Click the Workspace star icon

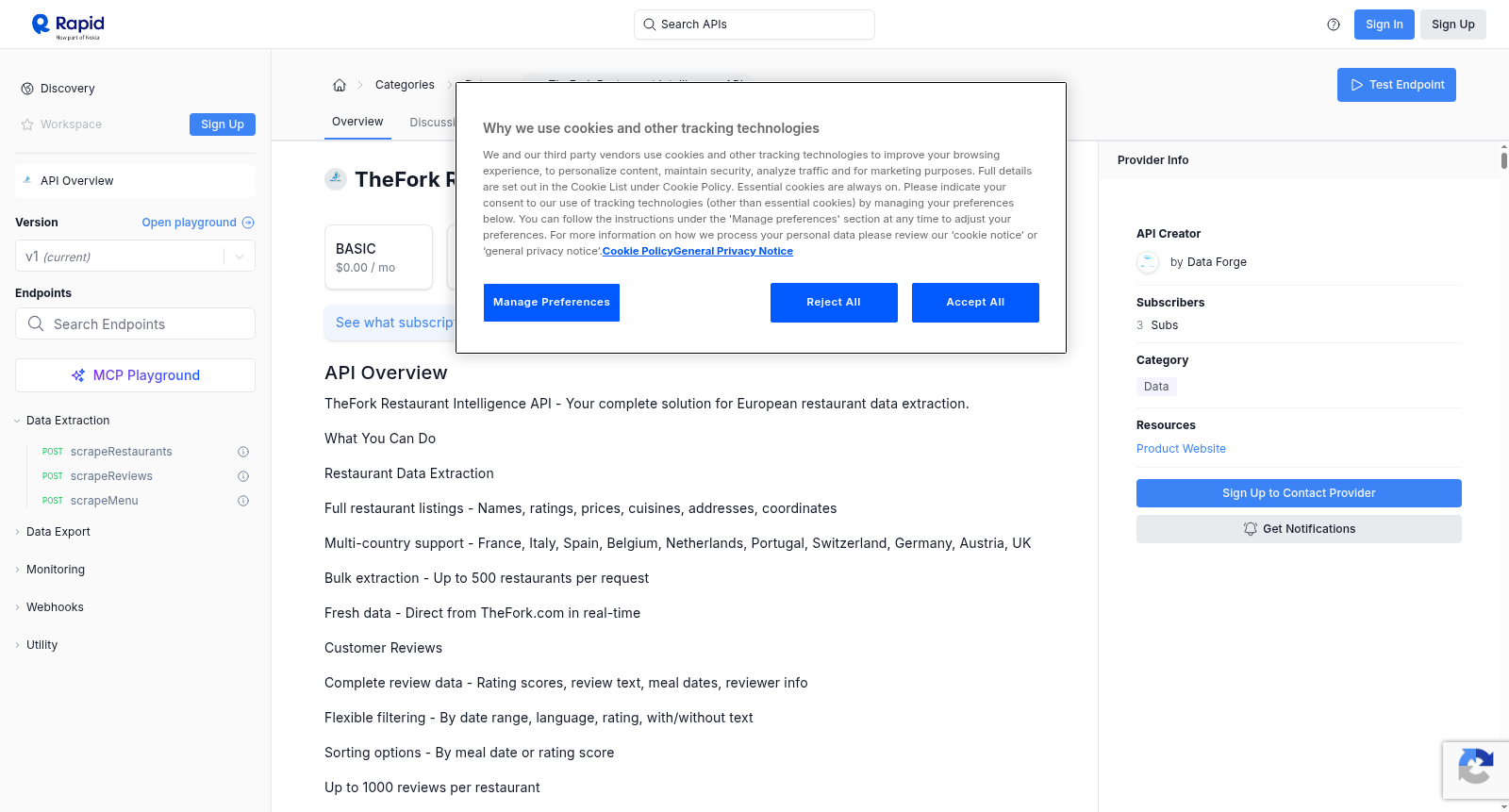[27, 124]
